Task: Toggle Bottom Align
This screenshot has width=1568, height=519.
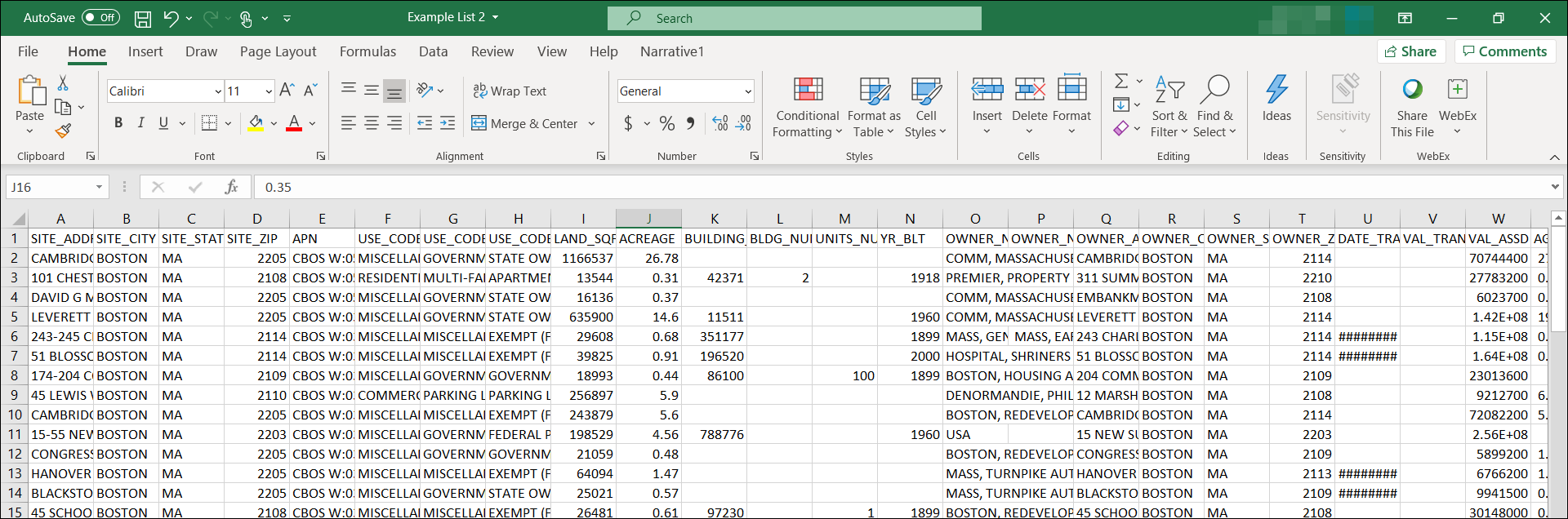Action: (x=394, y=91)
